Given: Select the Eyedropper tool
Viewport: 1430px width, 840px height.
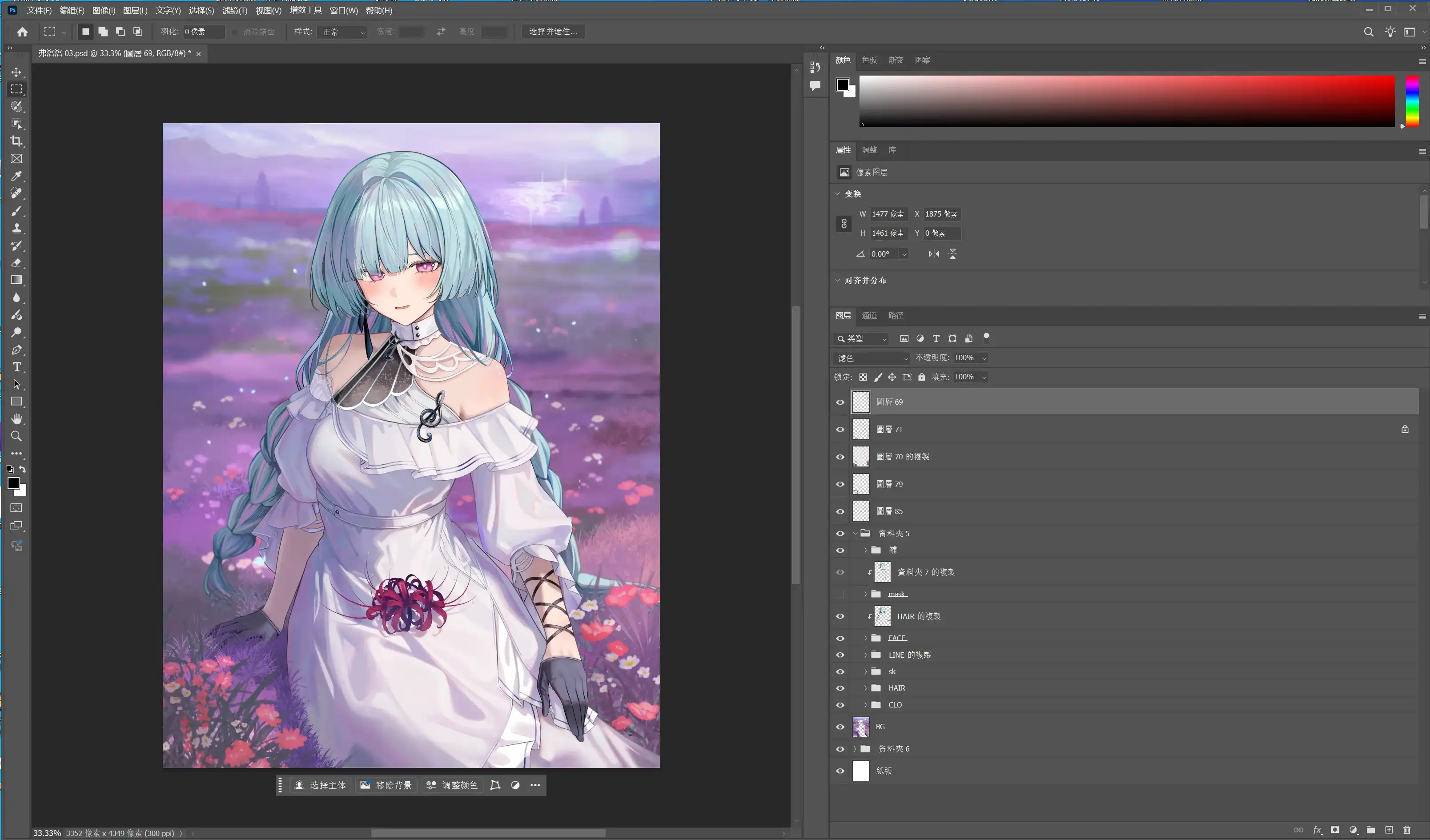Looking at the screenshot, I should click(x=16, y=176).
